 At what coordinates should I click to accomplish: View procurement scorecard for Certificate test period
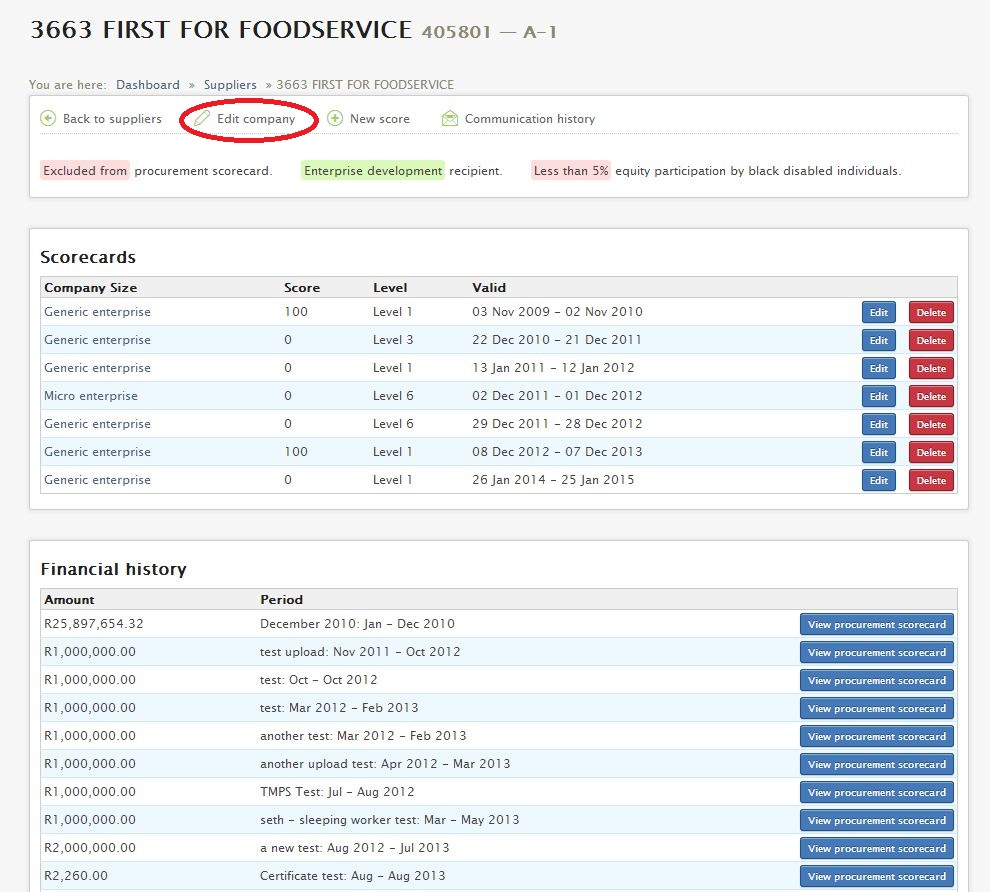[876, 876]
